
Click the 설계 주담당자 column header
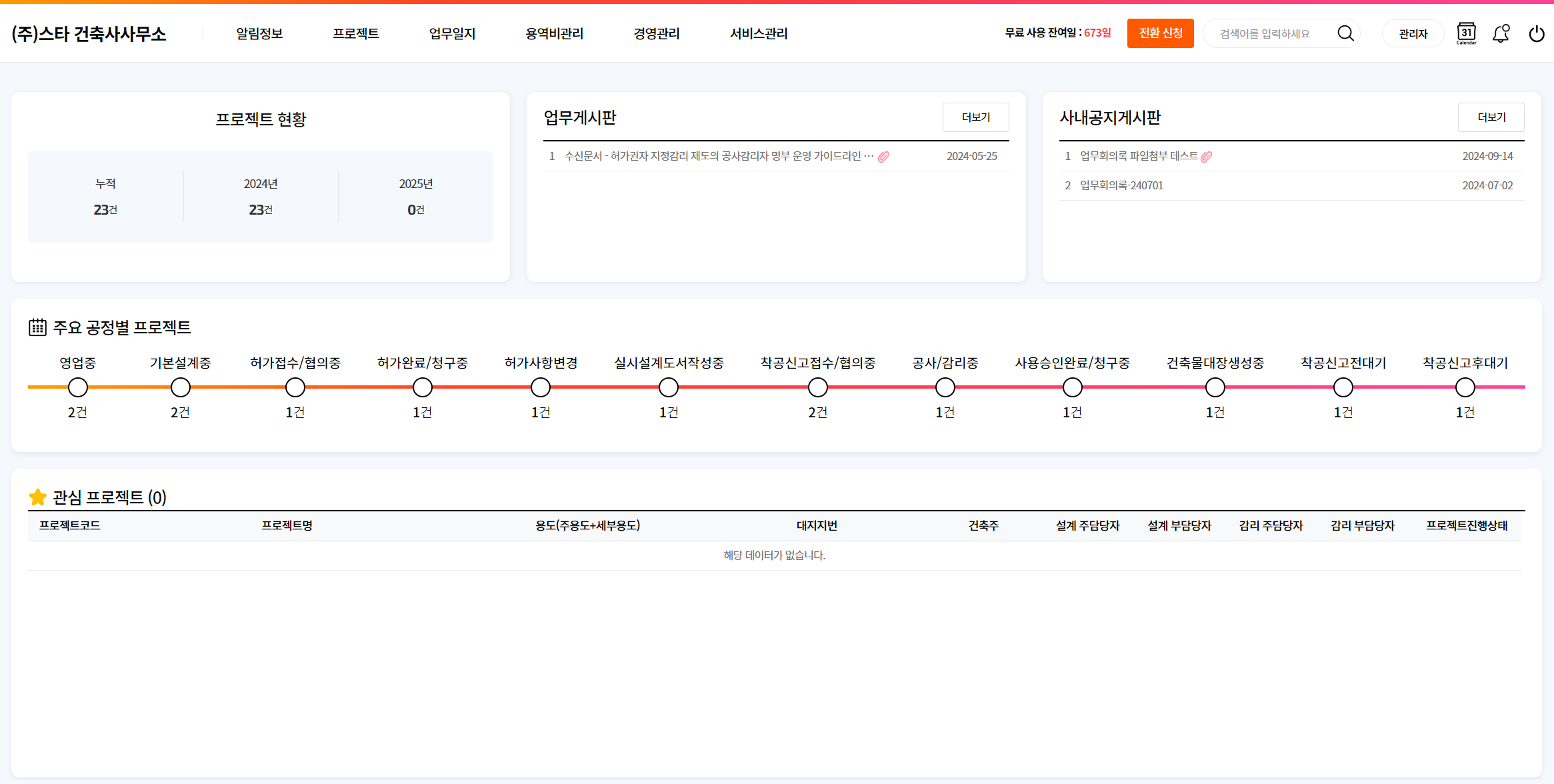1087,525
